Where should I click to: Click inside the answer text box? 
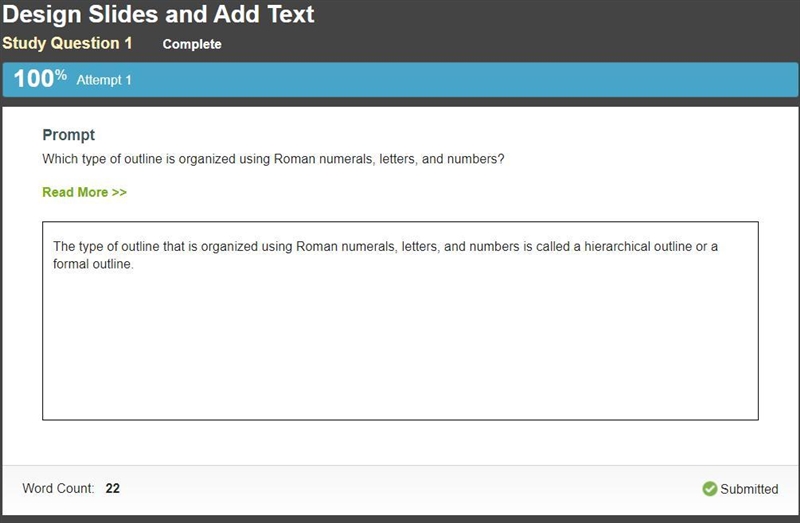click(x=400, y=320)
